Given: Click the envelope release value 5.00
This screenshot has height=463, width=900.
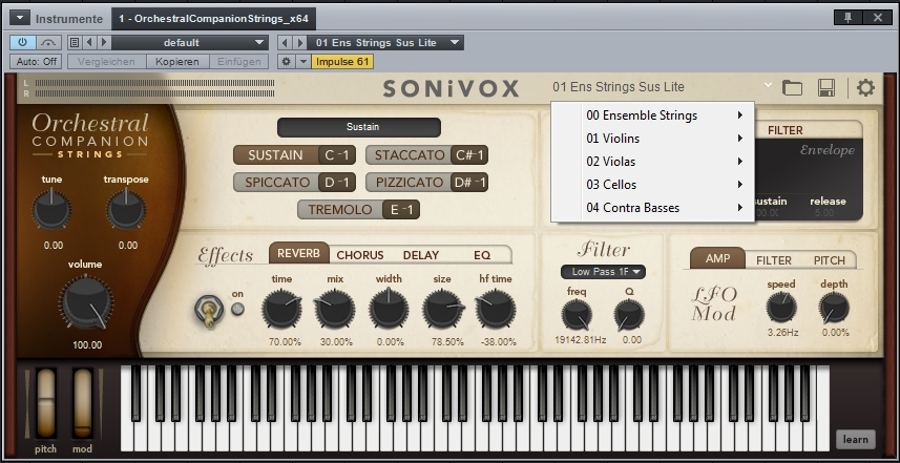Looking at the screenshot, I should tap(824, 213).
